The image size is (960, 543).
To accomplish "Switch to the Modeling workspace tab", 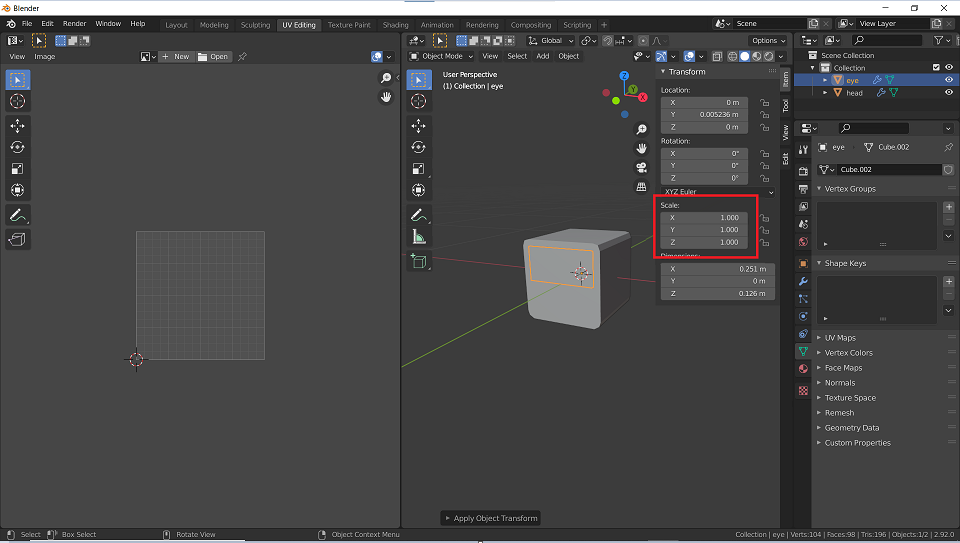I will (x=214, y=24).
